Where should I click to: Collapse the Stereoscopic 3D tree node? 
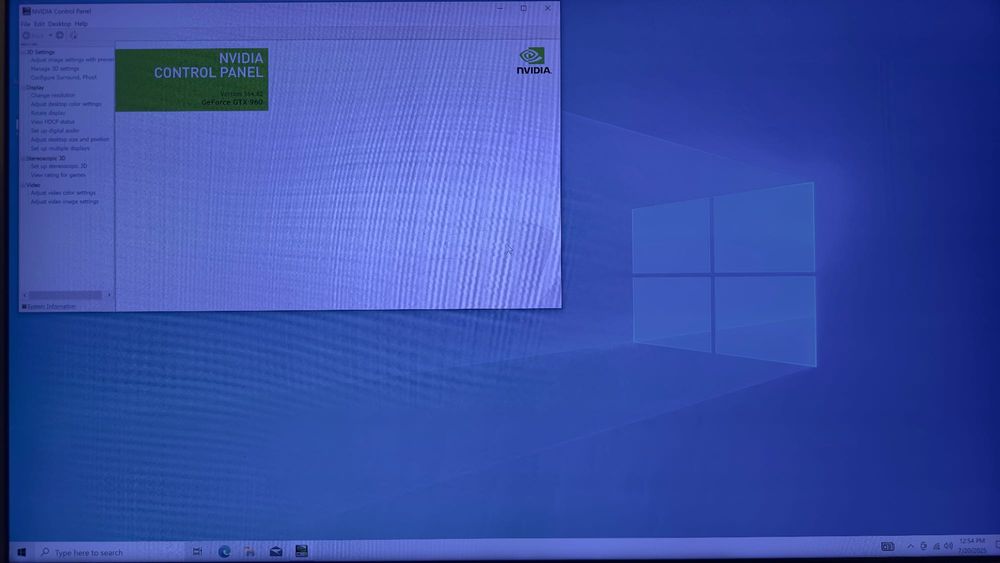coord(23,158)
